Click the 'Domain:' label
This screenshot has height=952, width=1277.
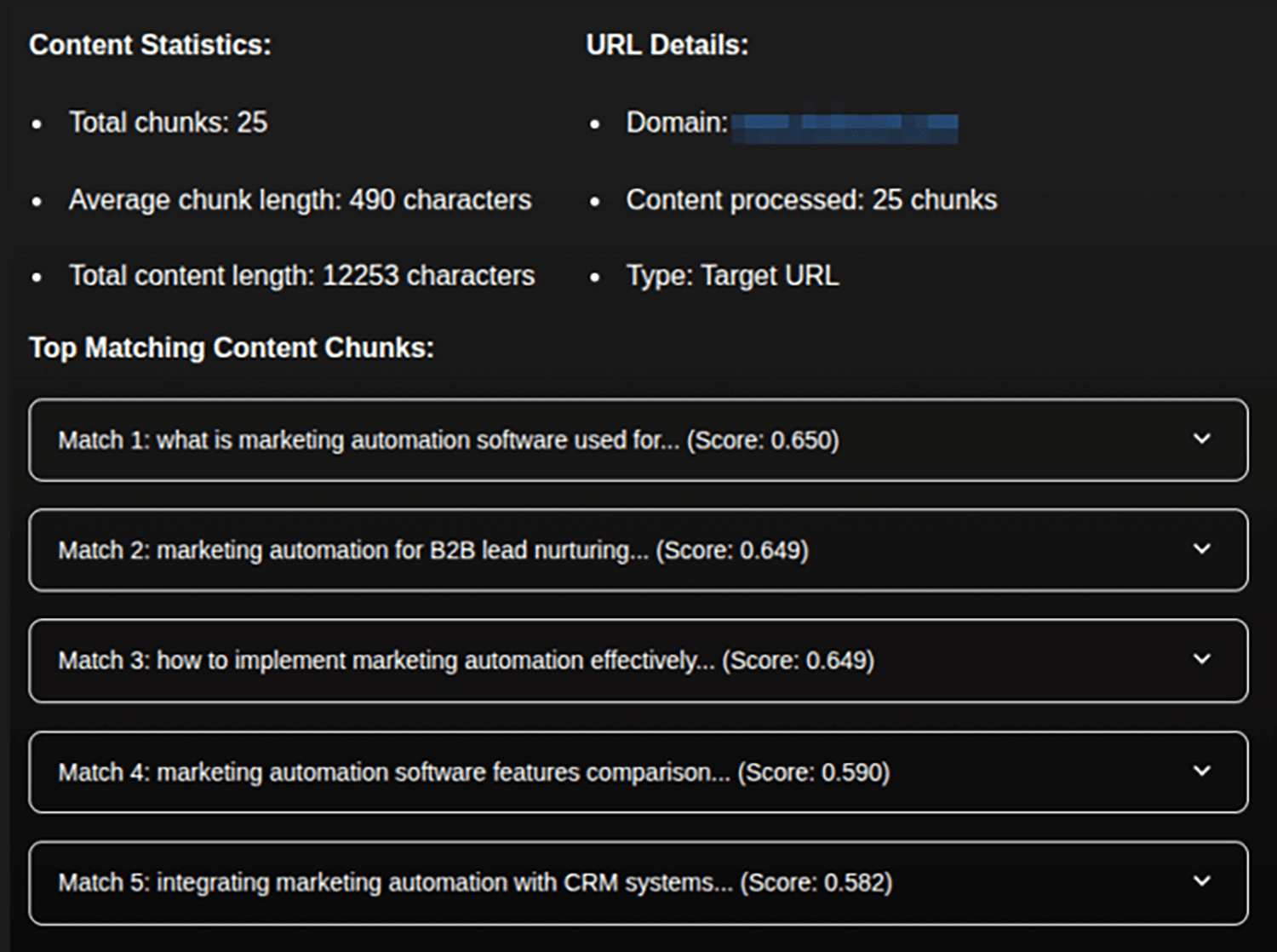(677, 123)
